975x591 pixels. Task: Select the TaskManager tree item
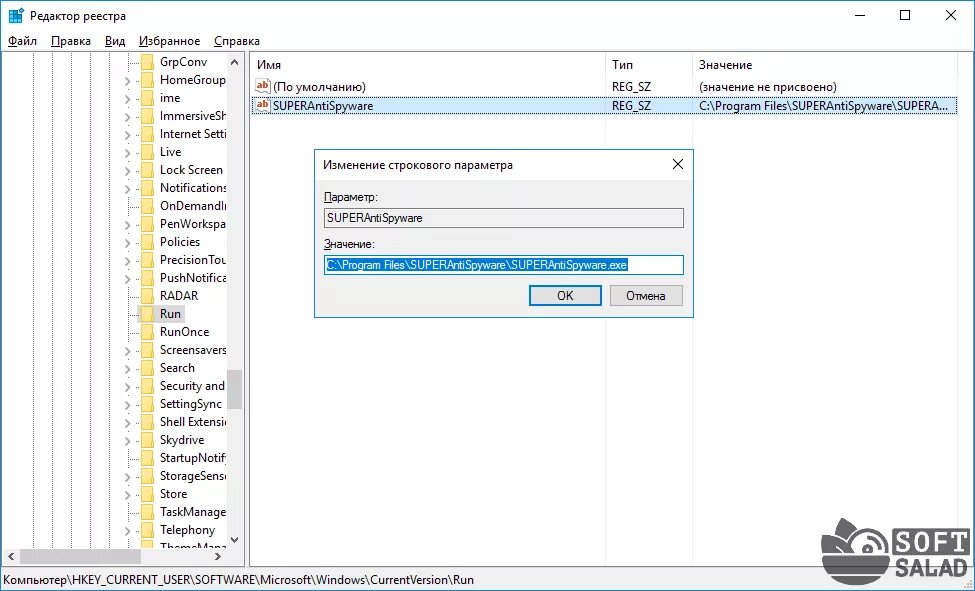(x=192, y=512)
